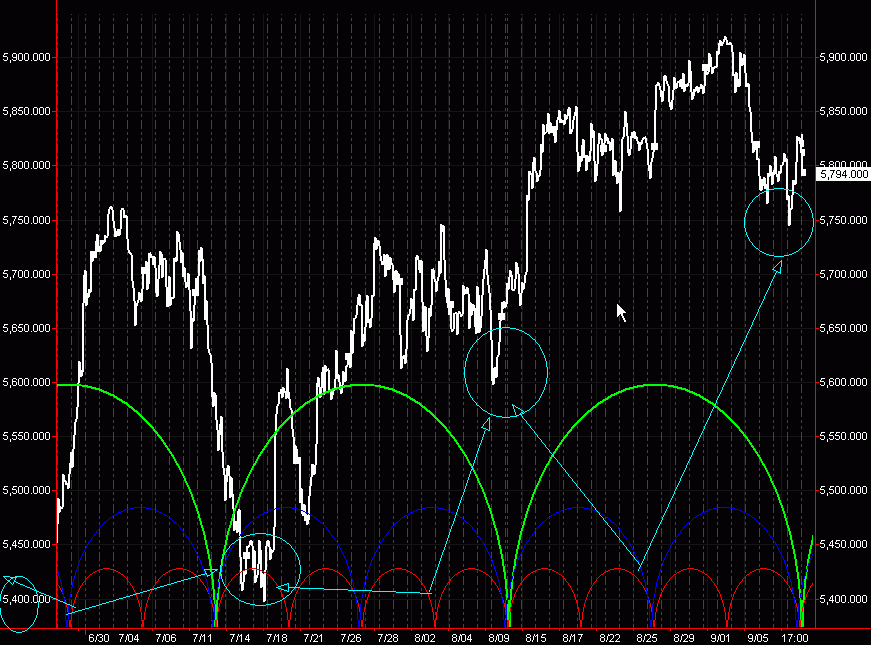The image size is (871, 645).
Task: Click the 8/29 date label
Action: [684, 638]
